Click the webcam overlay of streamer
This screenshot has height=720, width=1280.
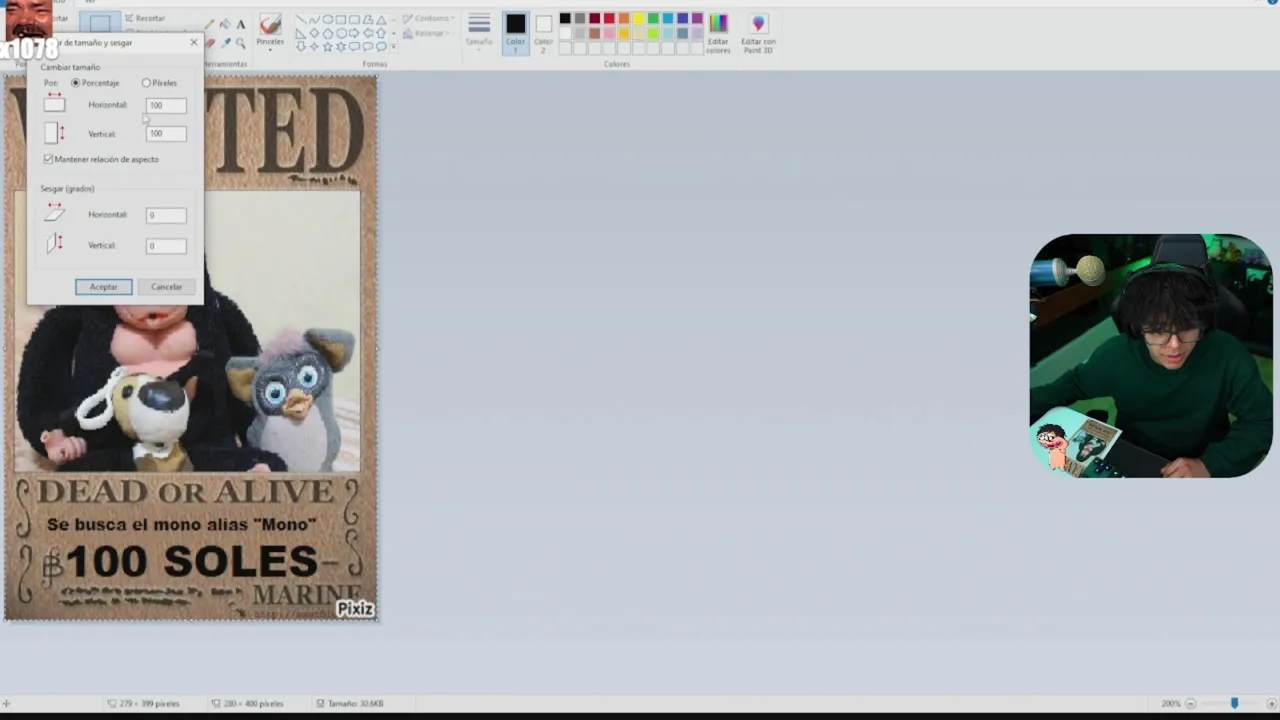(x=1151, y=356)
